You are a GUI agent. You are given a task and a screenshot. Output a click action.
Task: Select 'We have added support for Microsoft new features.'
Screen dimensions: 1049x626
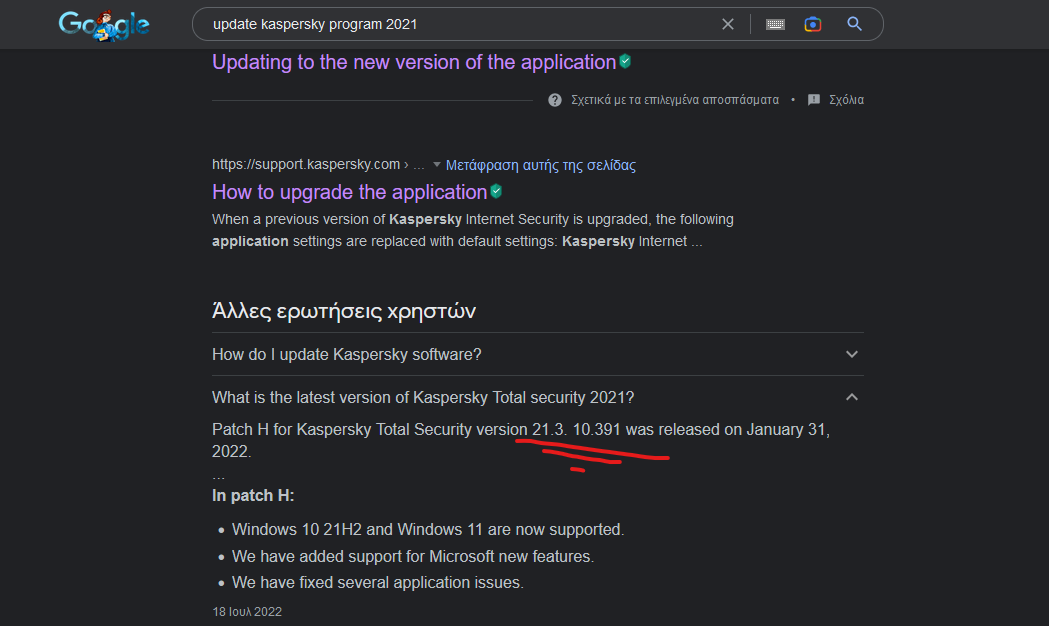pyautogui.click(x=413, y=556)
